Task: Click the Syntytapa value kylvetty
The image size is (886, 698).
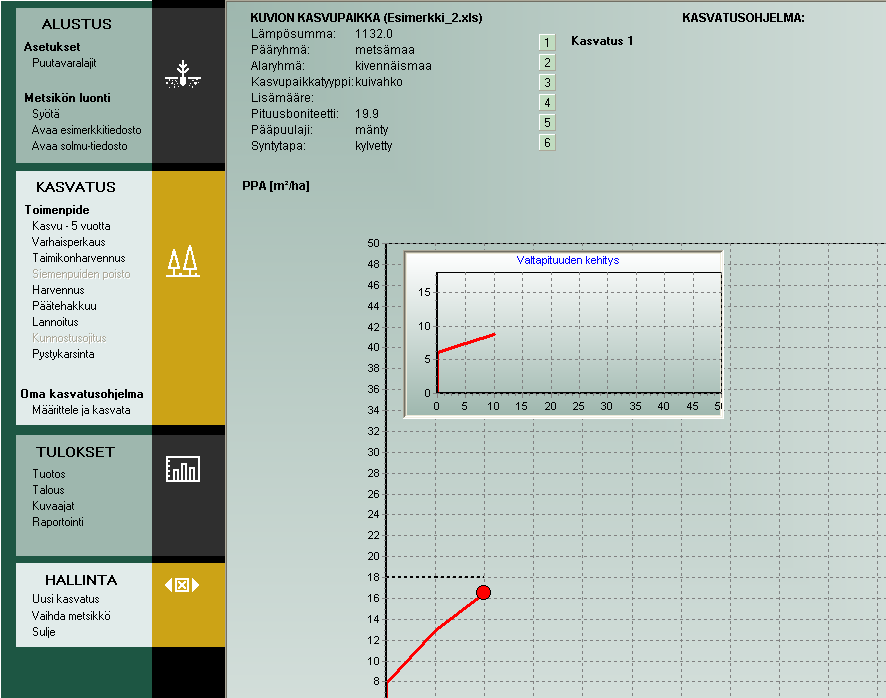Action: (x=373, y=146)
